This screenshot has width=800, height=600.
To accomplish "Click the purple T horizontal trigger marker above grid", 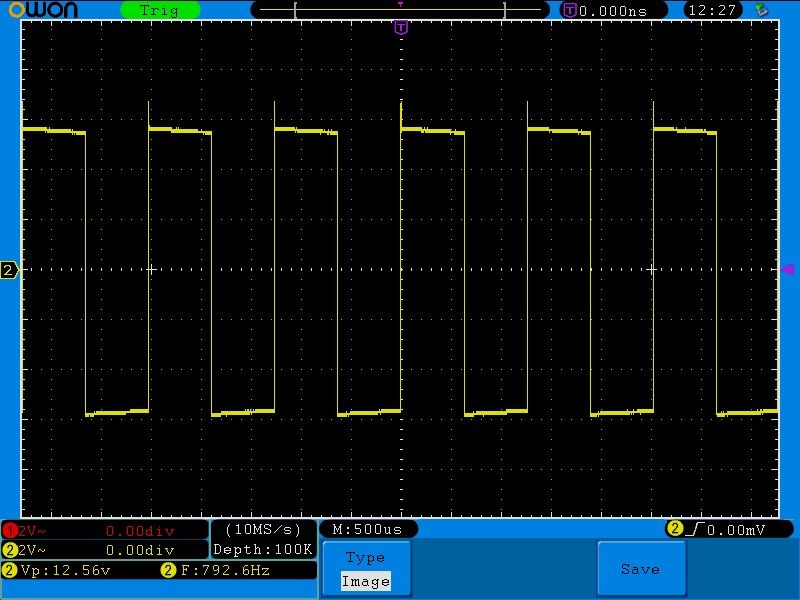I will (401, 28).
